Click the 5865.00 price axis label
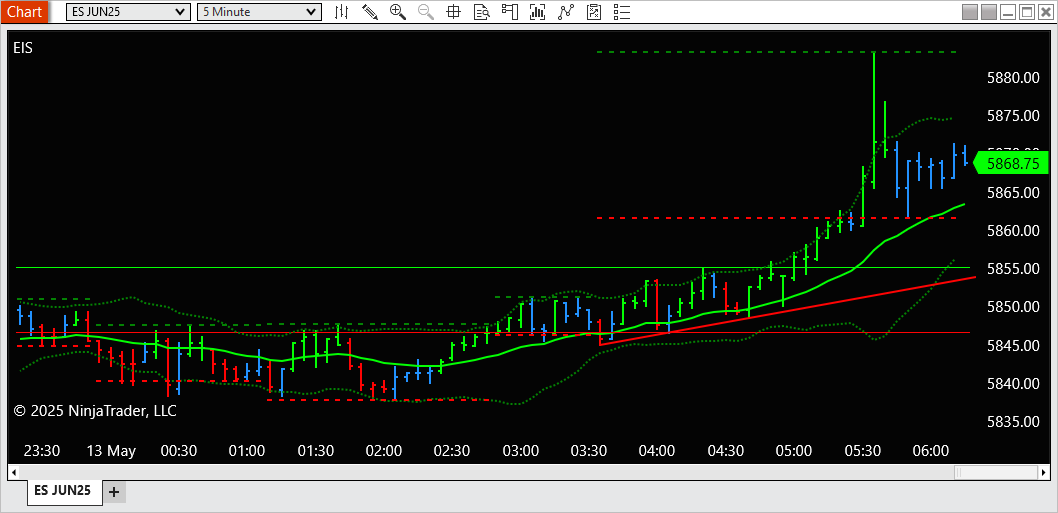This screenshot has width=1058, height=513. click(x=1013, y=193)
